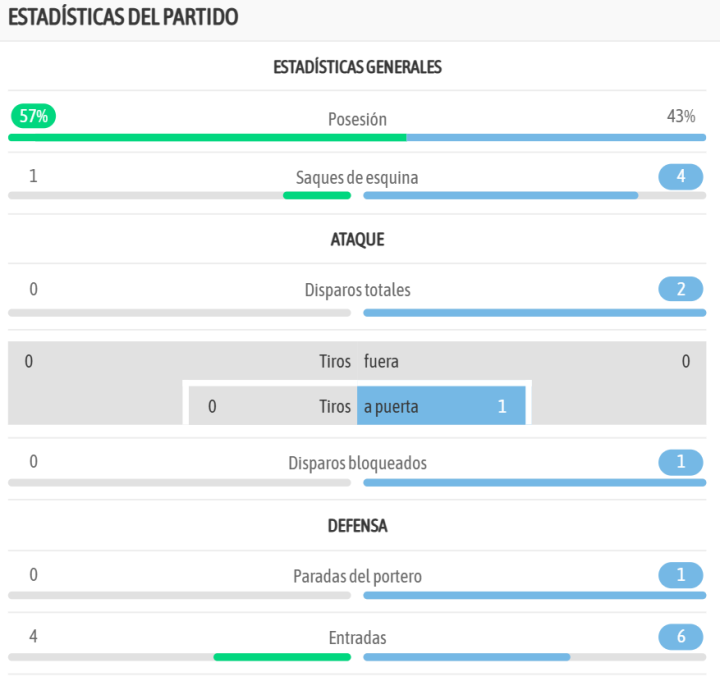Viewport: 720px width, 681px height.
Task: Click the green Entradas bar
Action: point(282,657)
